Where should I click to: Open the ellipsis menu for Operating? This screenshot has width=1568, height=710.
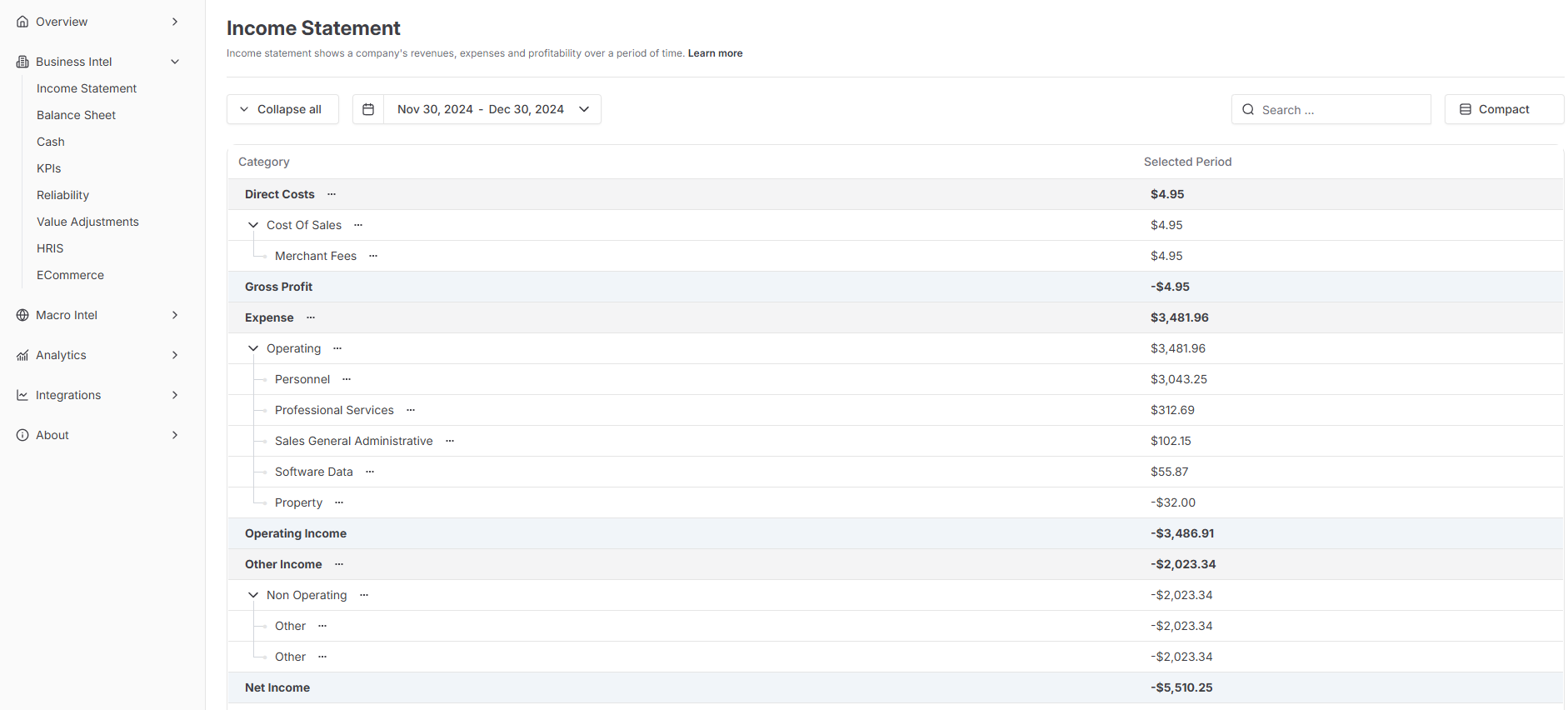[x=337, y=348]
